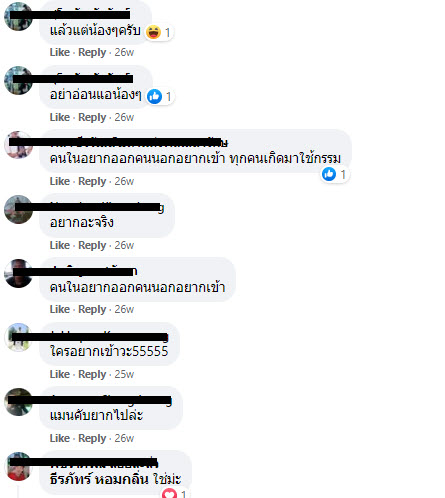Open thumbs-up reaction count on ใช้กรรม comment

(335, 174)
